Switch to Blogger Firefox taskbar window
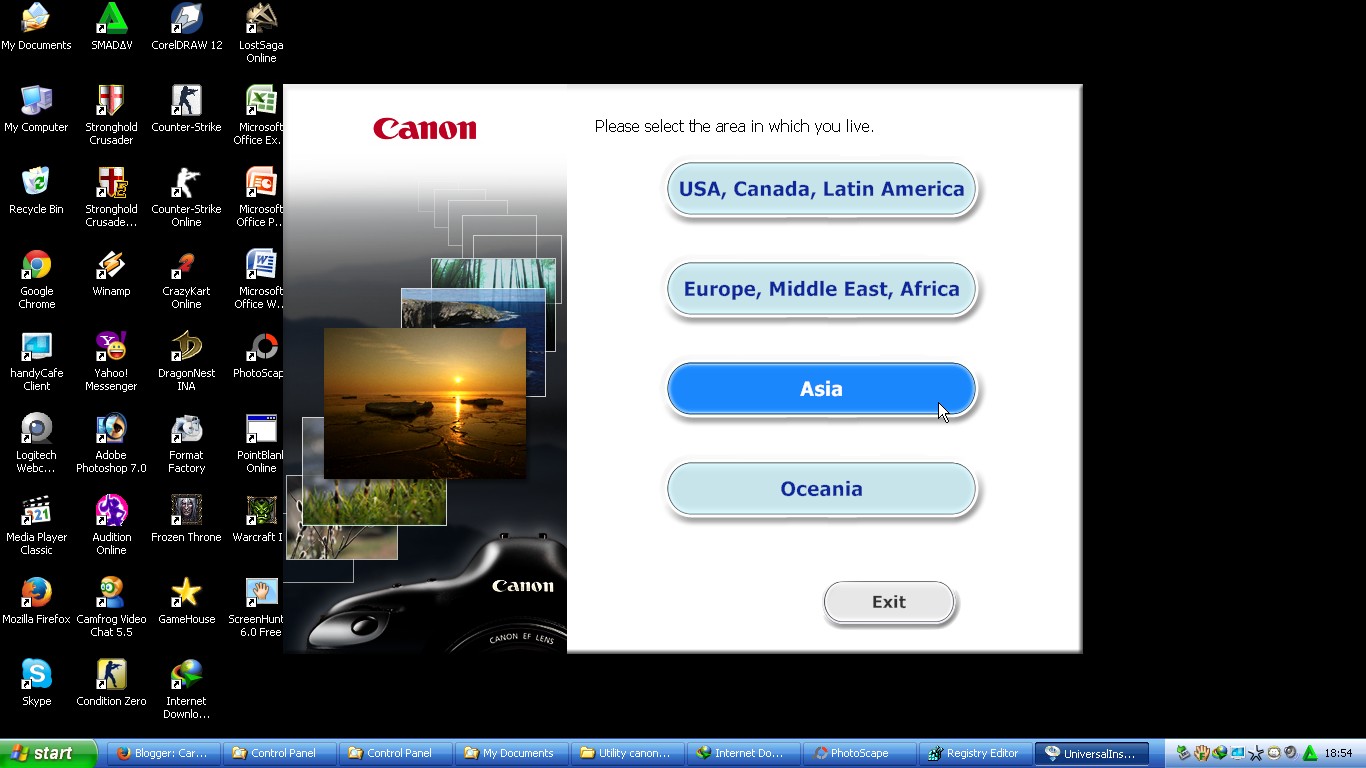Image resolution: width=1366 pixels, height=768 pixels. tap(164, 754)
